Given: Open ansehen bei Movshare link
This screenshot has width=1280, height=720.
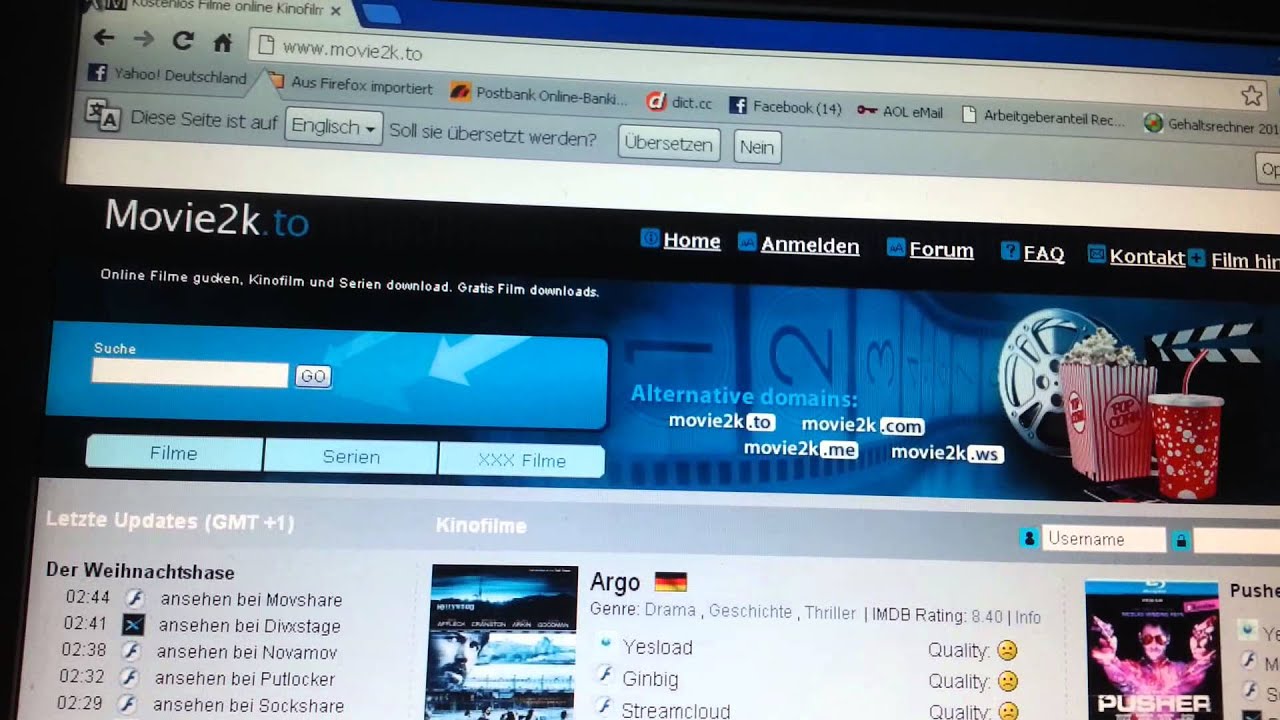Looking at the screenshot, I should [x=251, y=600].
